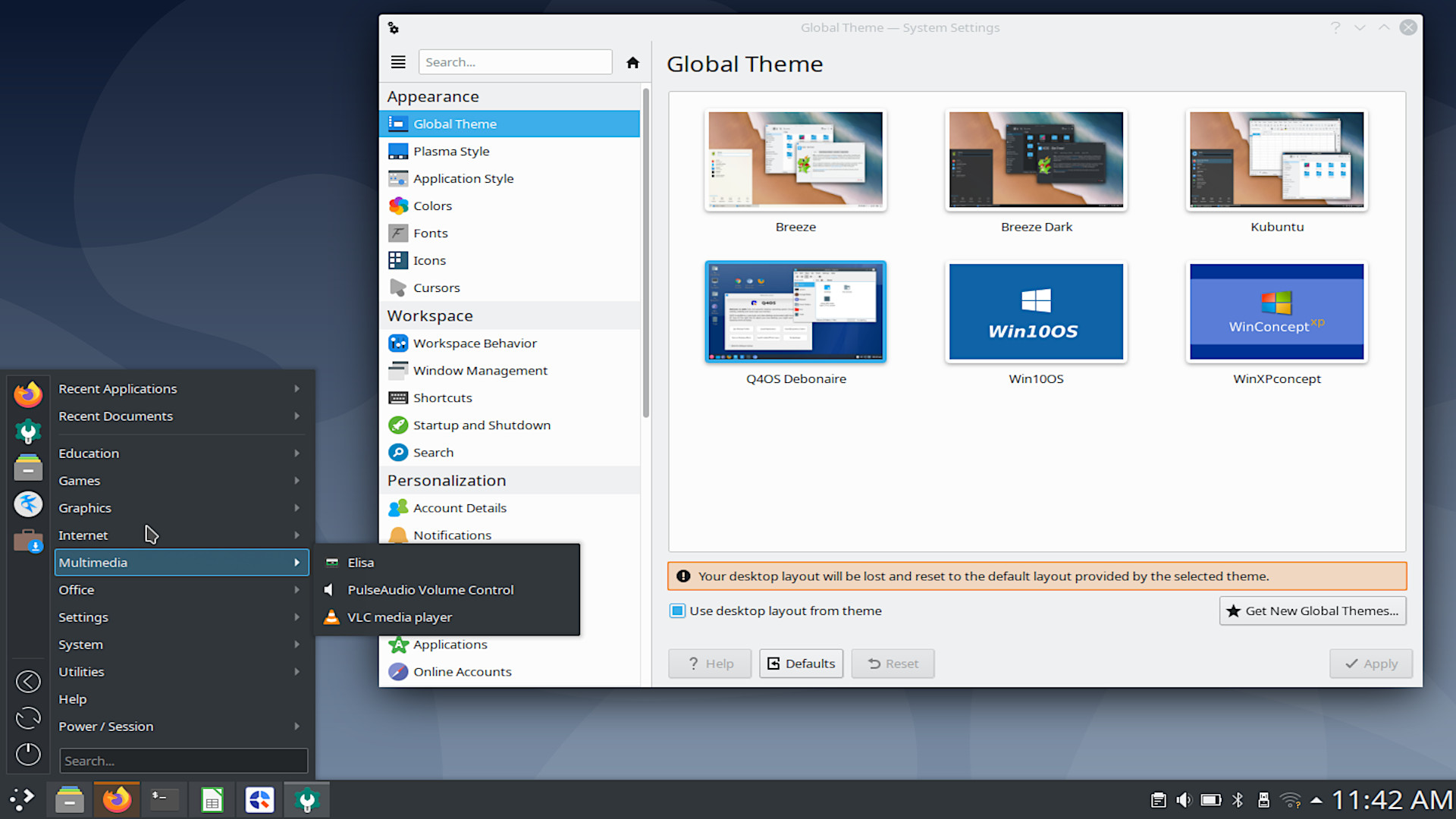The image size is (1456, 819).
Task: Click the Get New Global Themes button
Action: click(x=1312, y=610)
